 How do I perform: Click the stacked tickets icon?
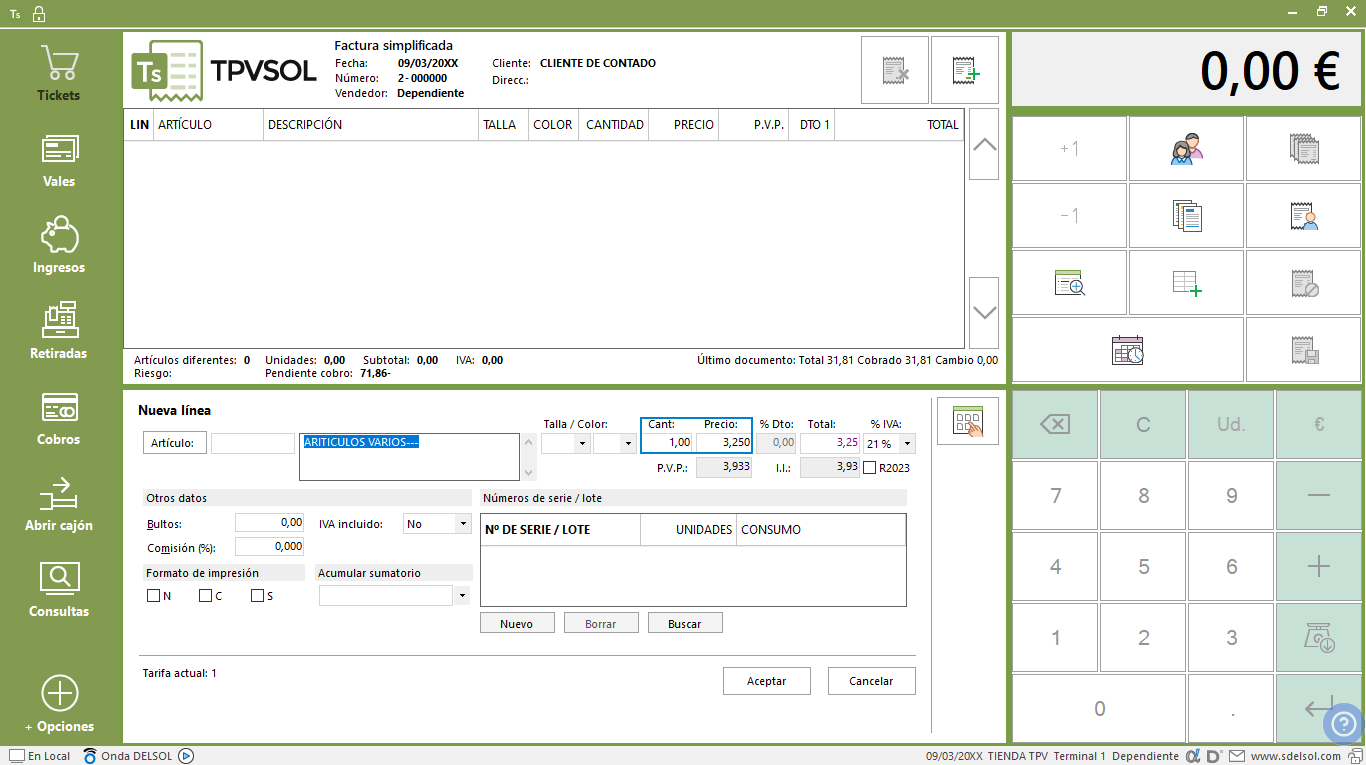point(1303,149)
